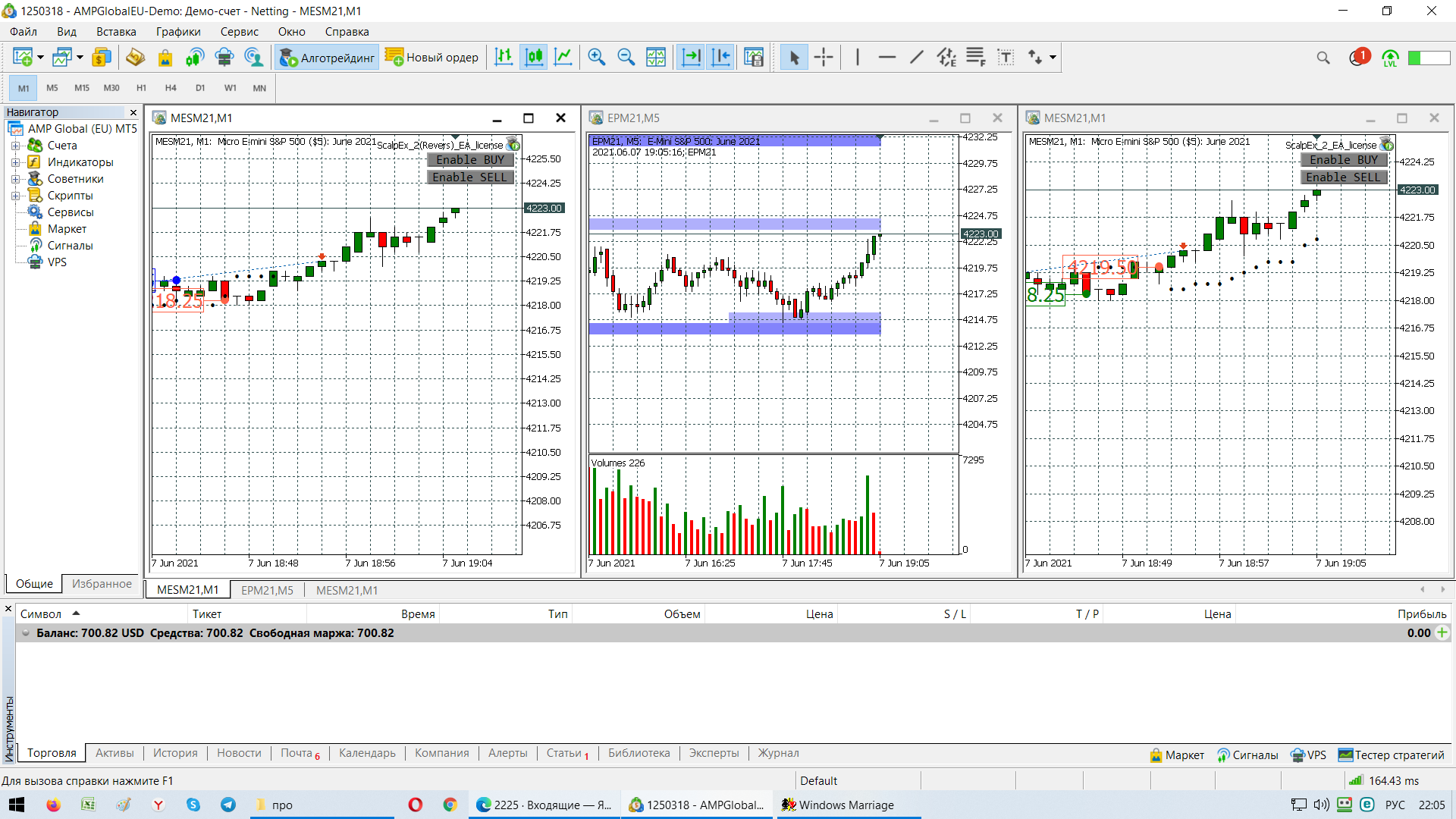
Task: Expand the Индикаторы tree node
Action: click(15, 162)
